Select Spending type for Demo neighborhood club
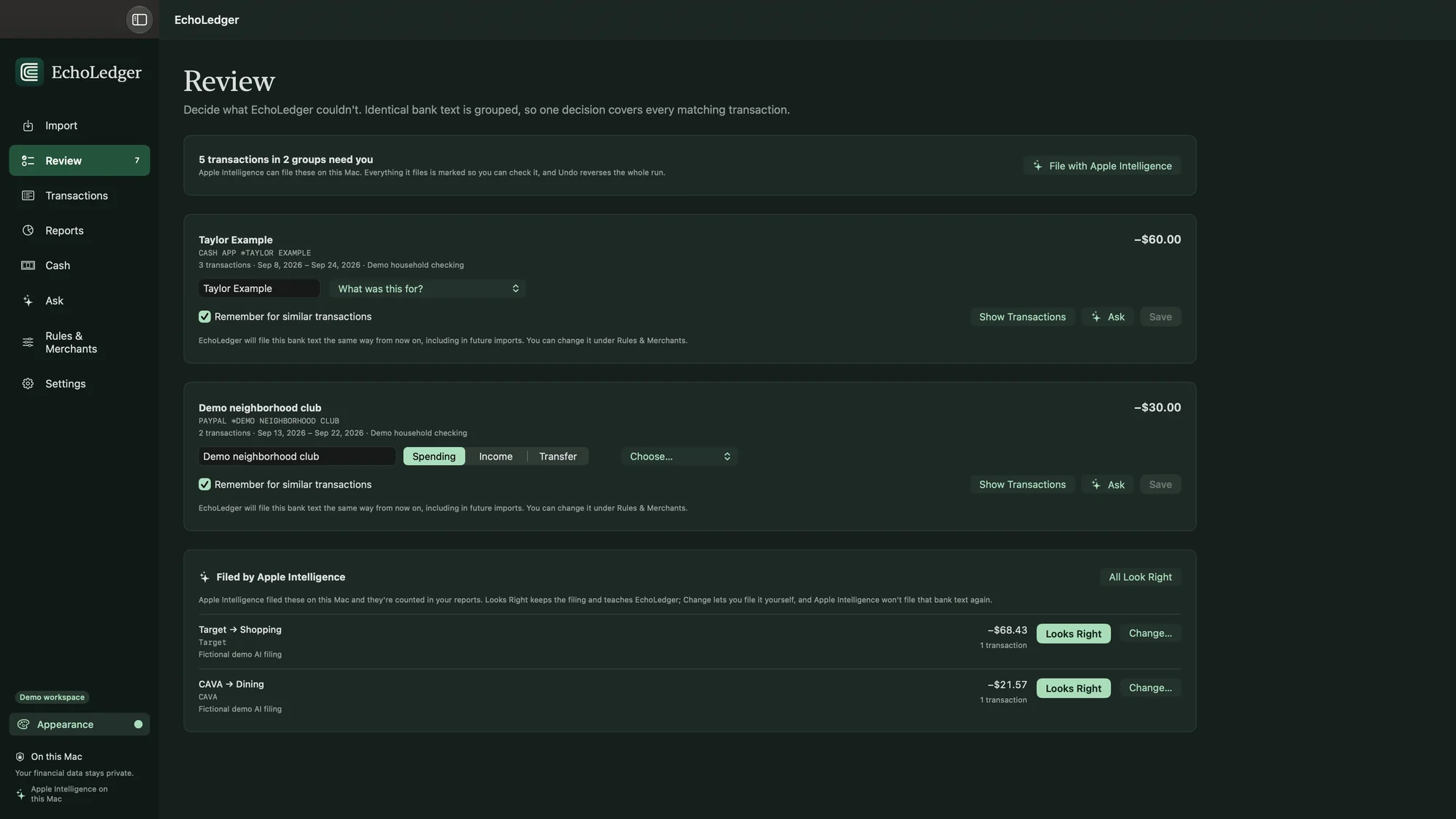This screenshot has height=819, width=1456. point(434,456)
